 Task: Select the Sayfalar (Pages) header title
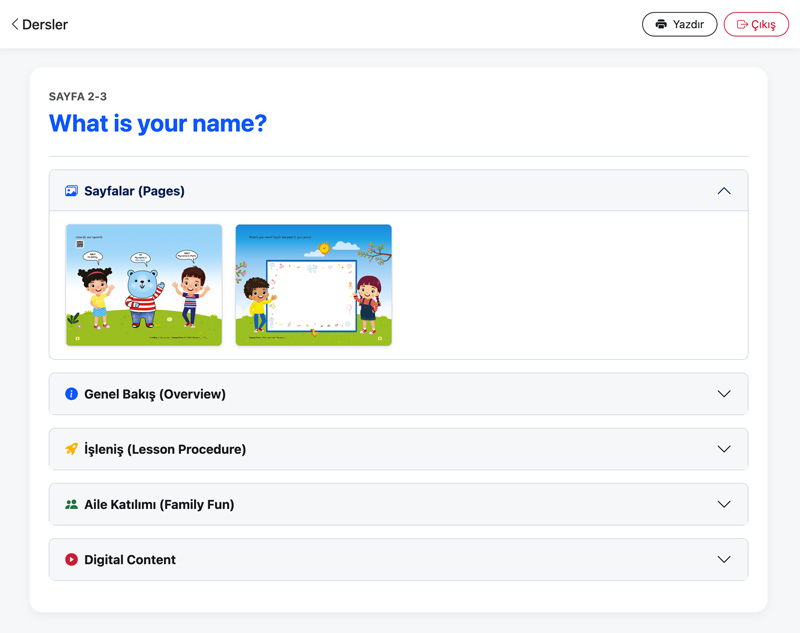134,191
